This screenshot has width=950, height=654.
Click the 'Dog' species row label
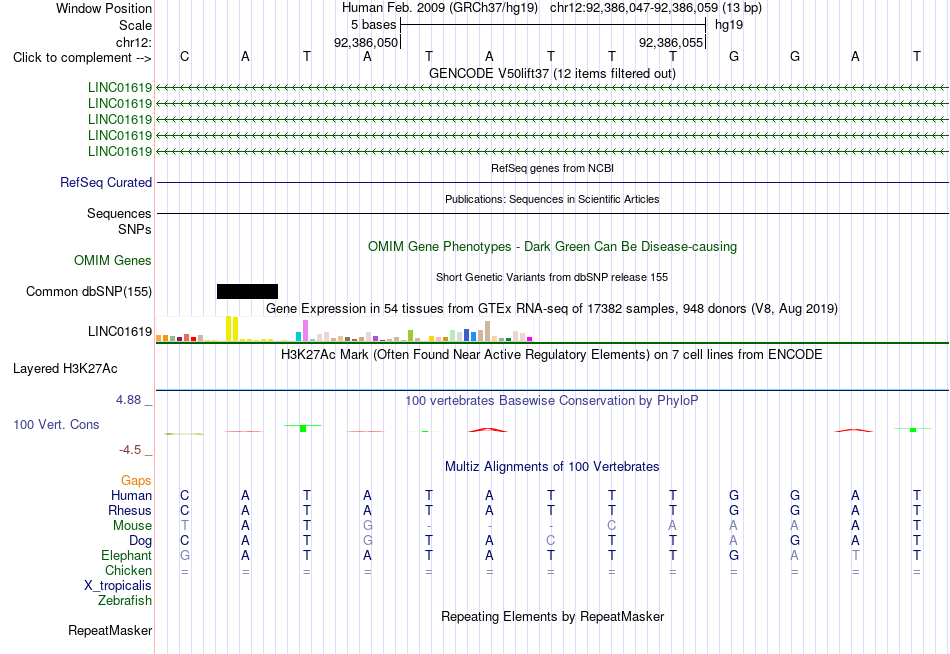140,541
